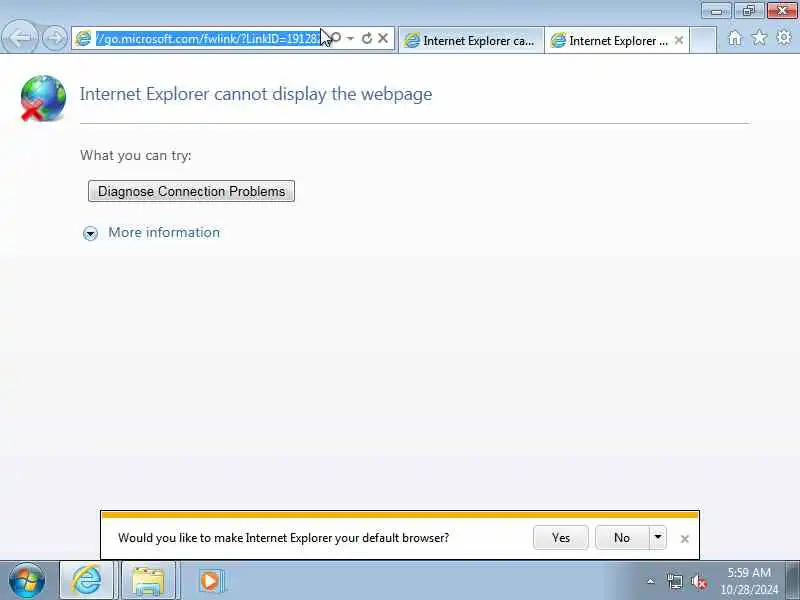Click No on default browser prompt
The width and height of the screenshot is (800, 600).
click(x=622, y=538)
